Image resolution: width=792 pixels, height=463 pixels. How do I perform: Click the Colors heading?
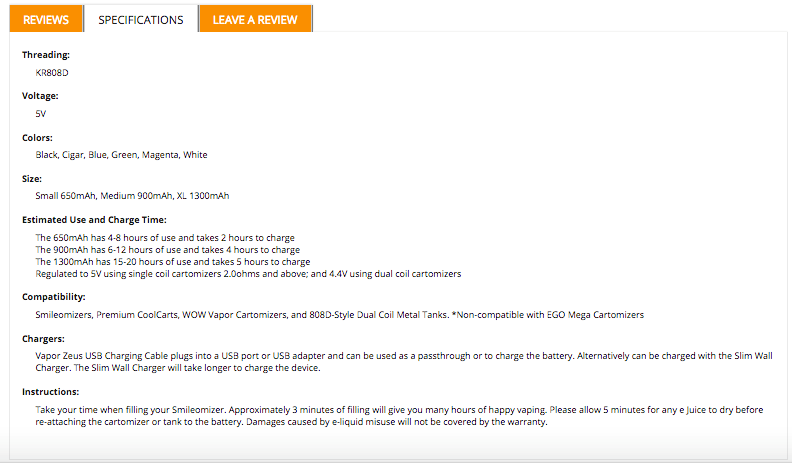pos(37,138)
